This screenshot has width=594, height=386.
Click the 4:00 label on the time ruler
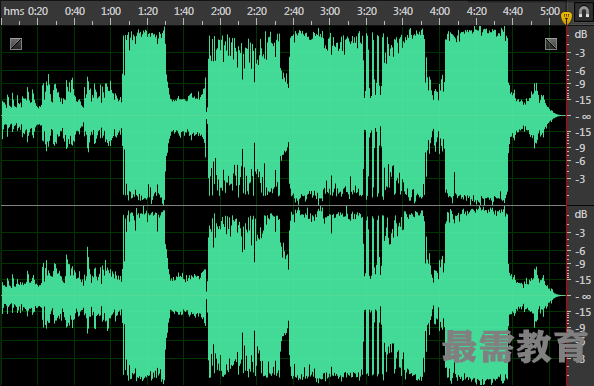coord(440,11)
